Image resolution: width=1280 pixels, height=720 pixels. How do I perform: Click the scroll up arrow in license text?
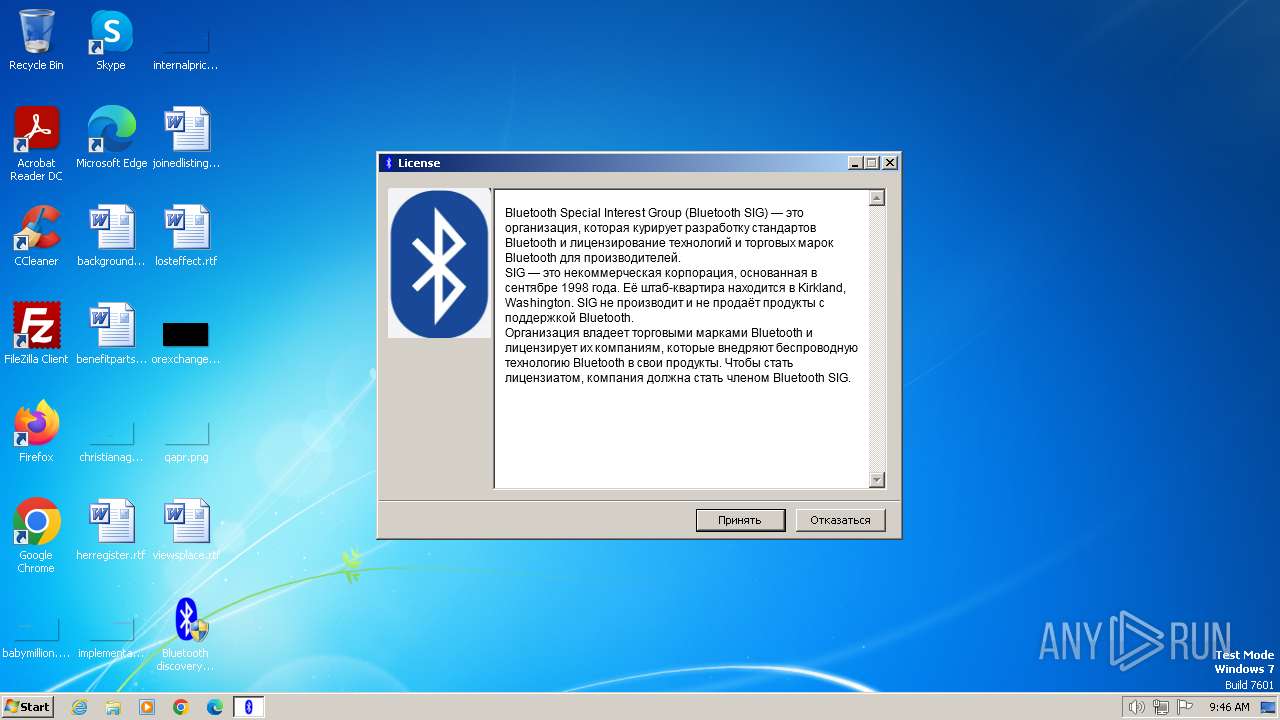[877, 198]
